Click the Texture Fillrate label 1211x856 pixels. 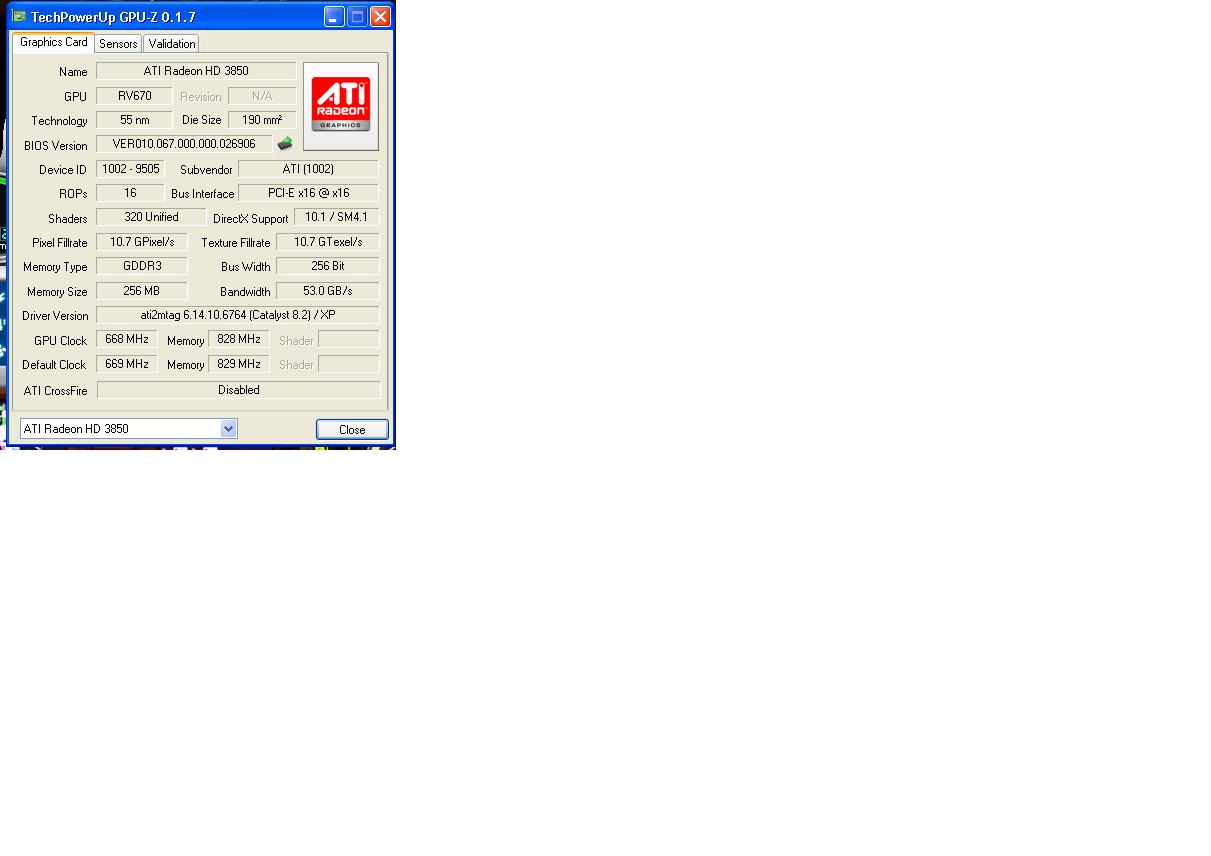pos(236,243)
